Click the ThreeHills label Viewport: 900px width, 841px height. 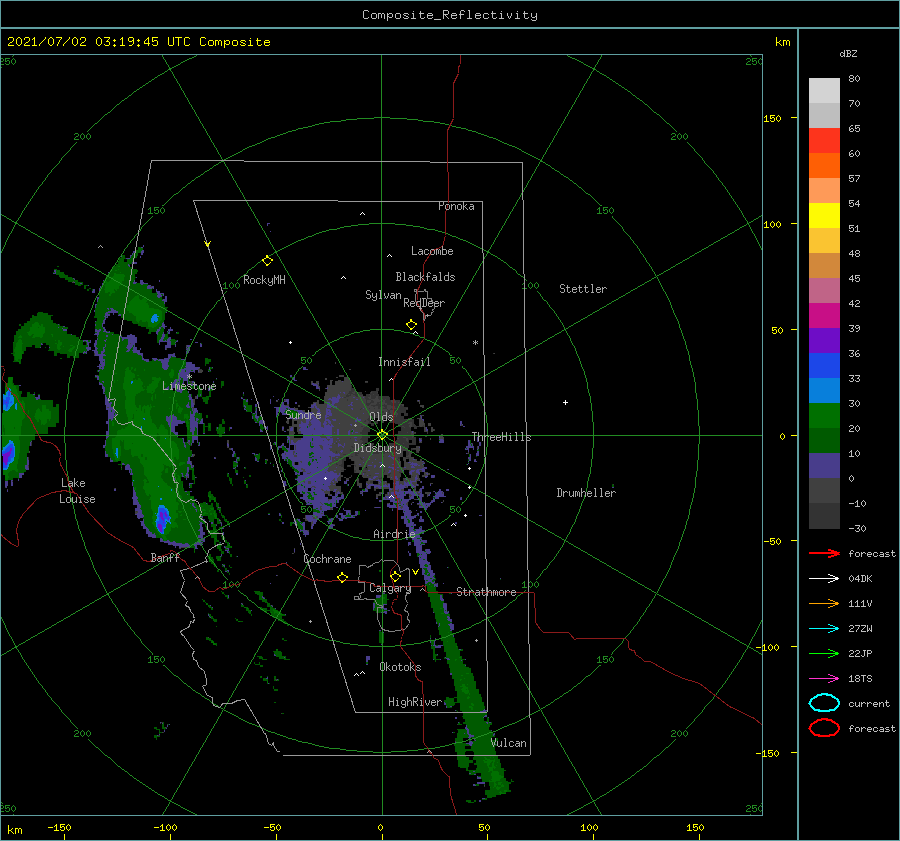[501, 437]
